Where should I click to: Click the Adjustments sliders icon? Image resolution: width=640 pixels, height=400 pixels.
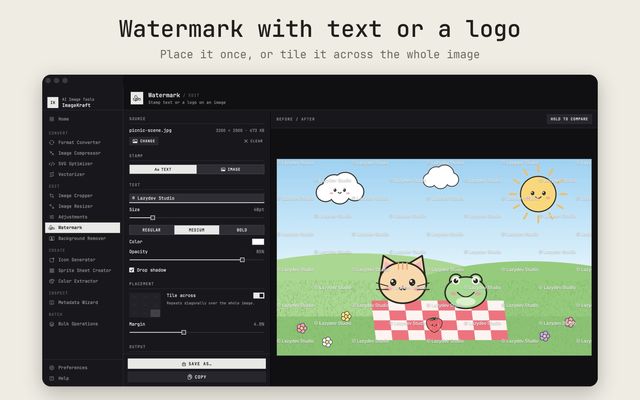52,217
